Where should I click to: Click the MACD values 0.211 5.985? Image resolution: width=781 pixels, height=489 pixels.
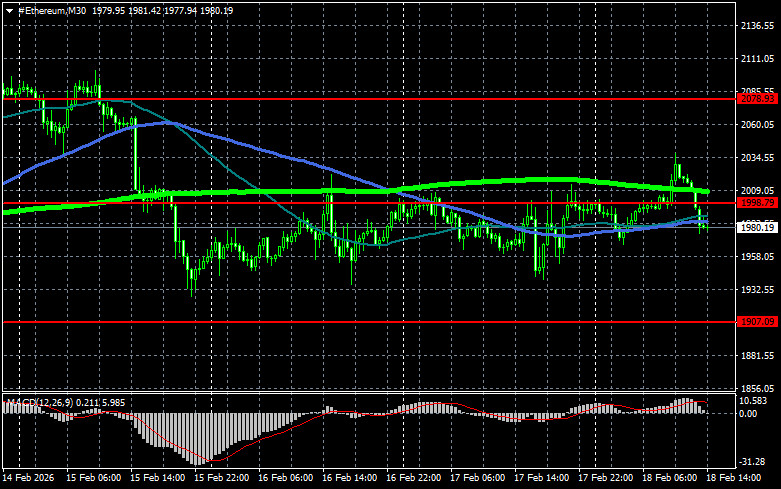[101, 402]
